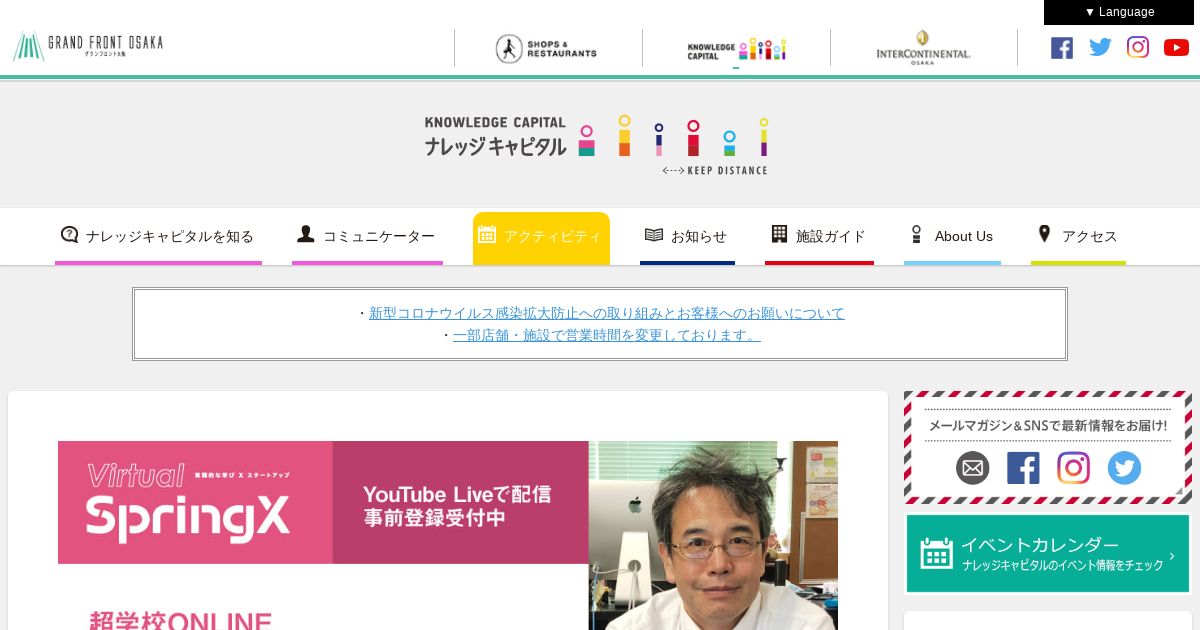Click the calendar icon on イベントカレンダー button

[x=937, y=553]
